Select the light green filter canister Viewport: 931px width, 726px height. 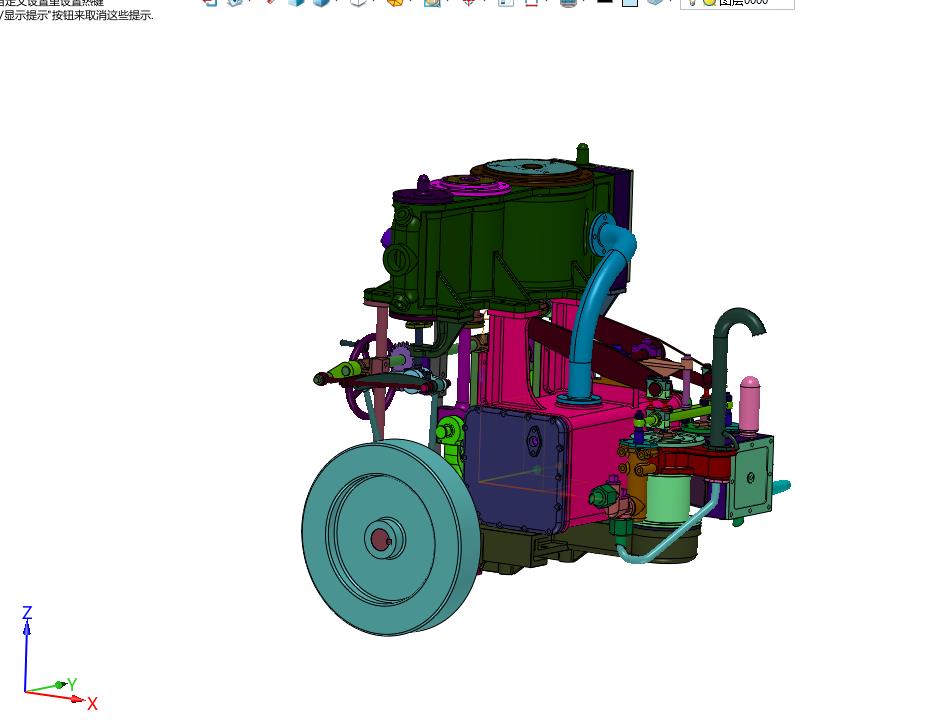(x=667, y=497)
